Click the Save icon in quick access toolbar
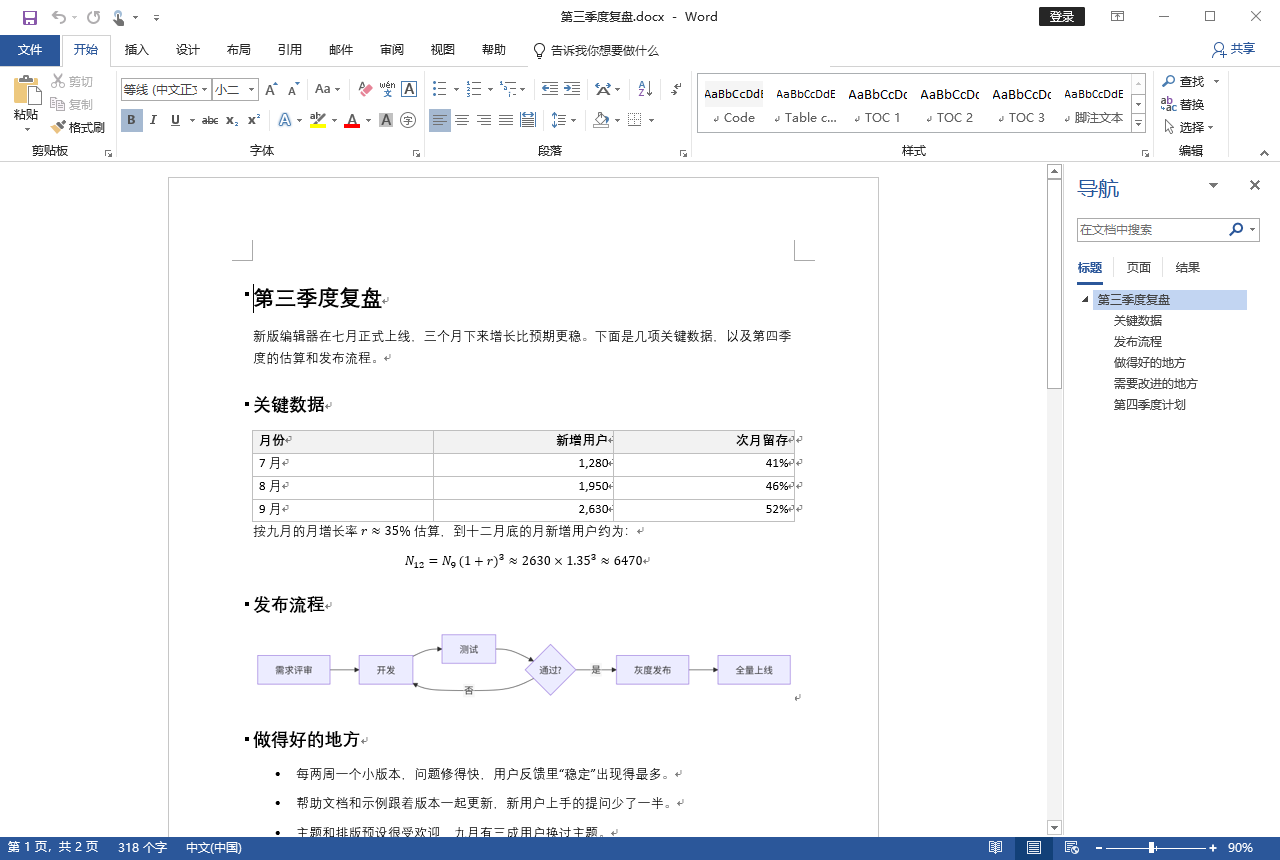The width and height of the screenshot is (1280, 860). tap(29, 17)
